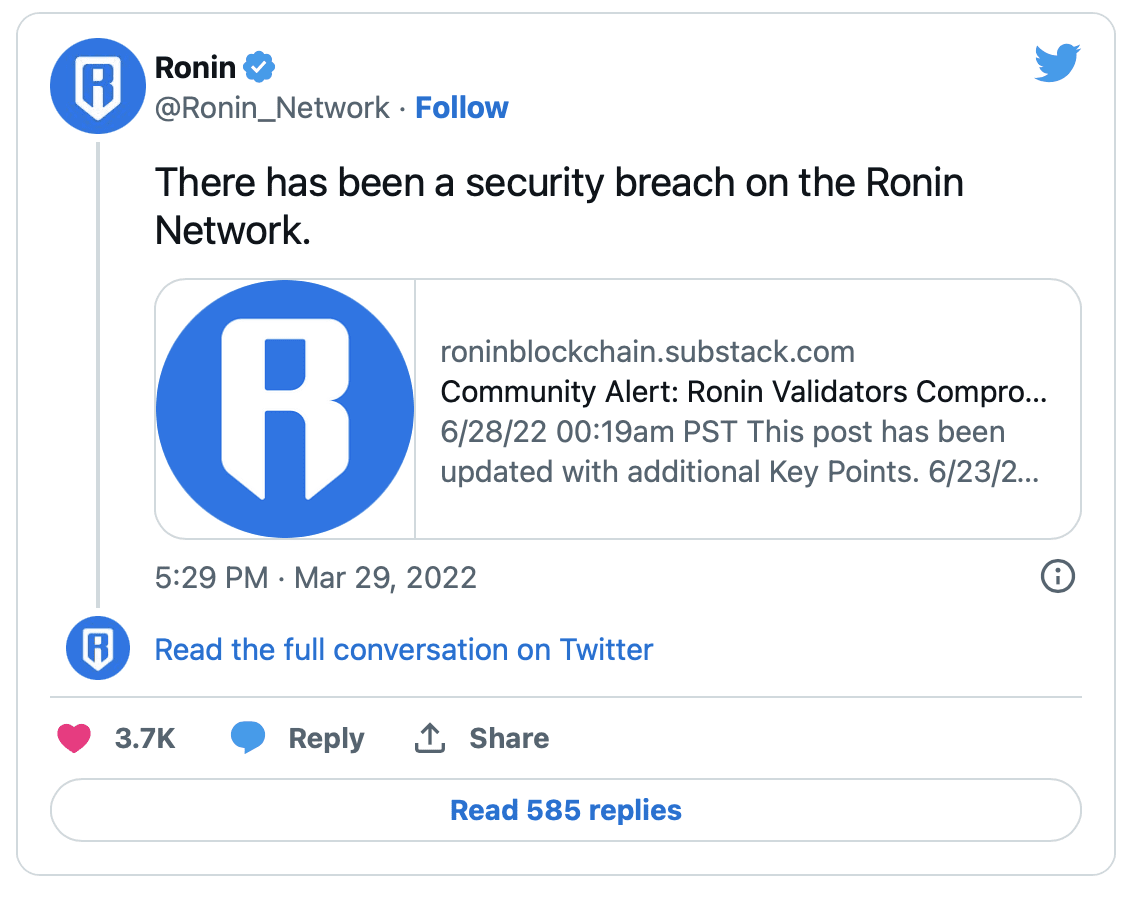Viewport: 1142px width, 902px height.
Task: Open the Community Alert article title
Action: click(x=744, y=392)
